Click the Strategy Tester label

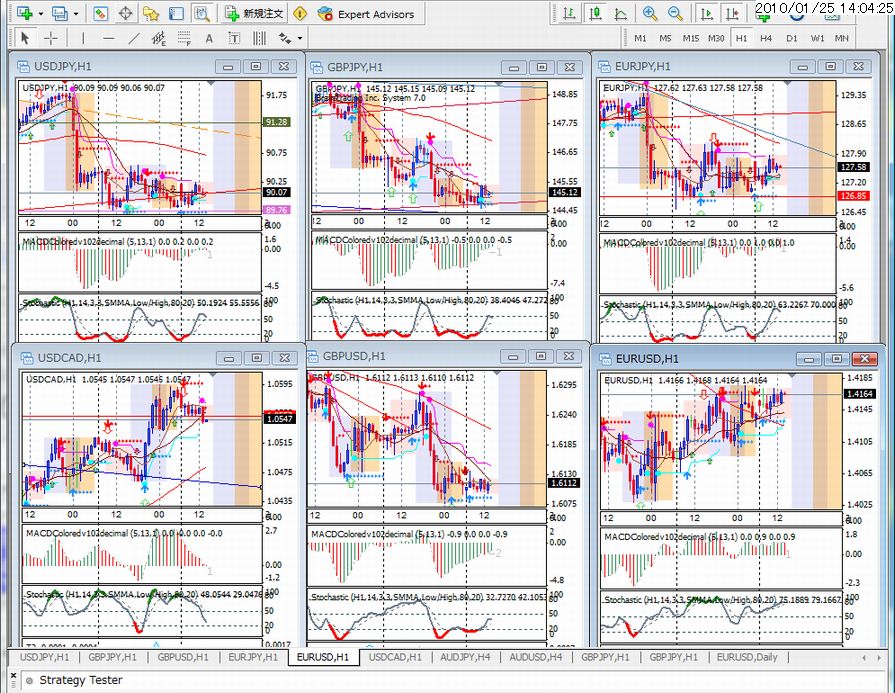pyautogui.click(x=80, y=680)
